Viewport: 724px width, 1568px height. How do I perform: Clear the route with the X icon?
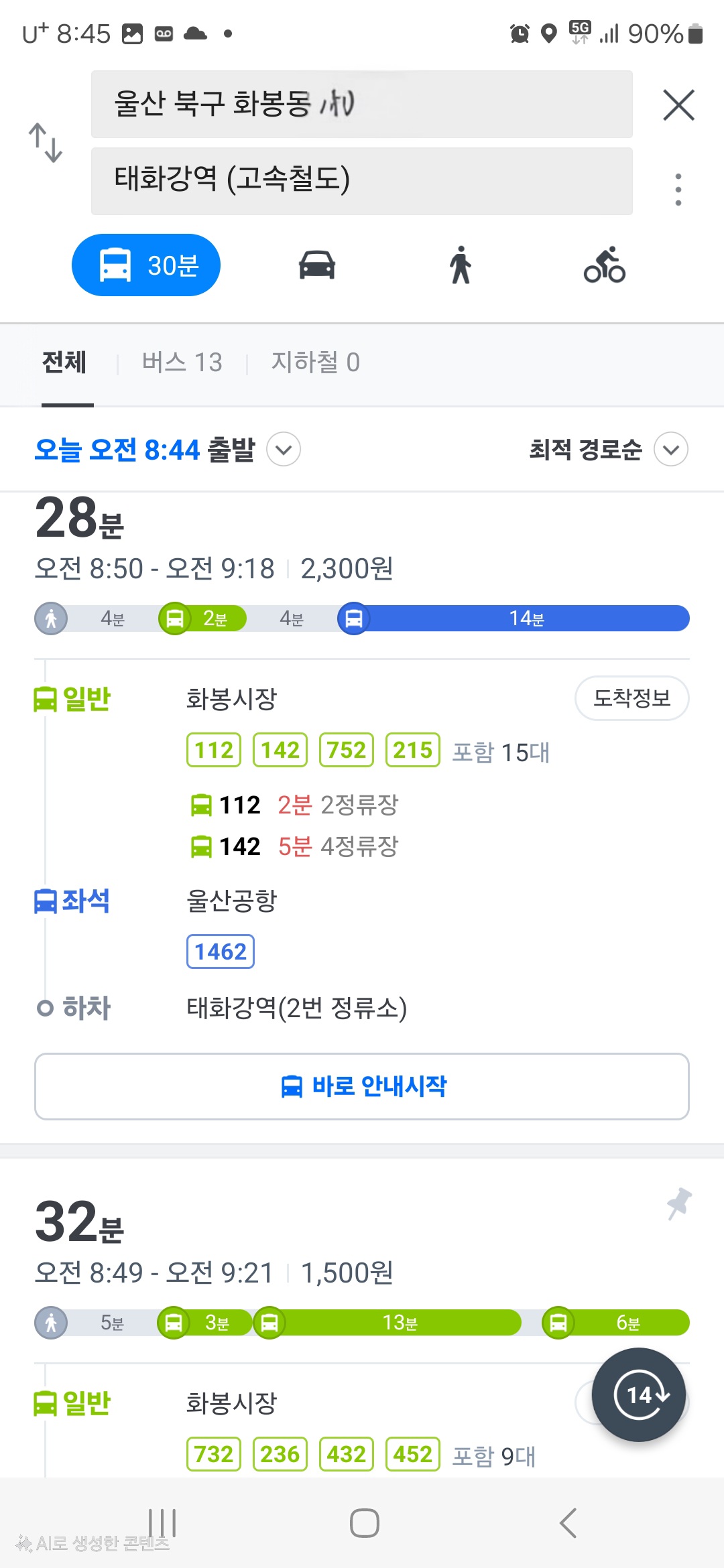tap(678, 105)
